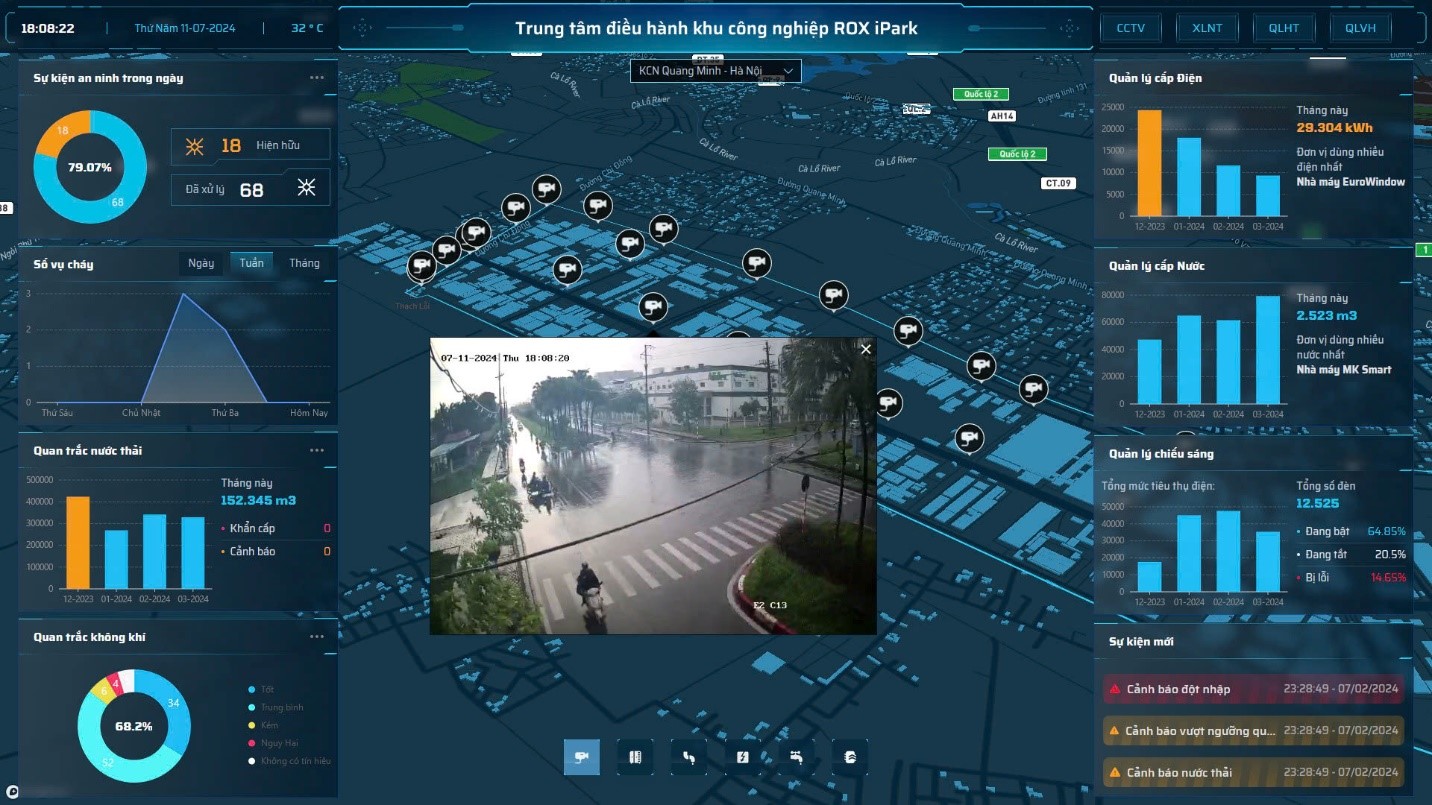
Task: Click the lightning bolt power layer icon
Action: coord(742,757)
